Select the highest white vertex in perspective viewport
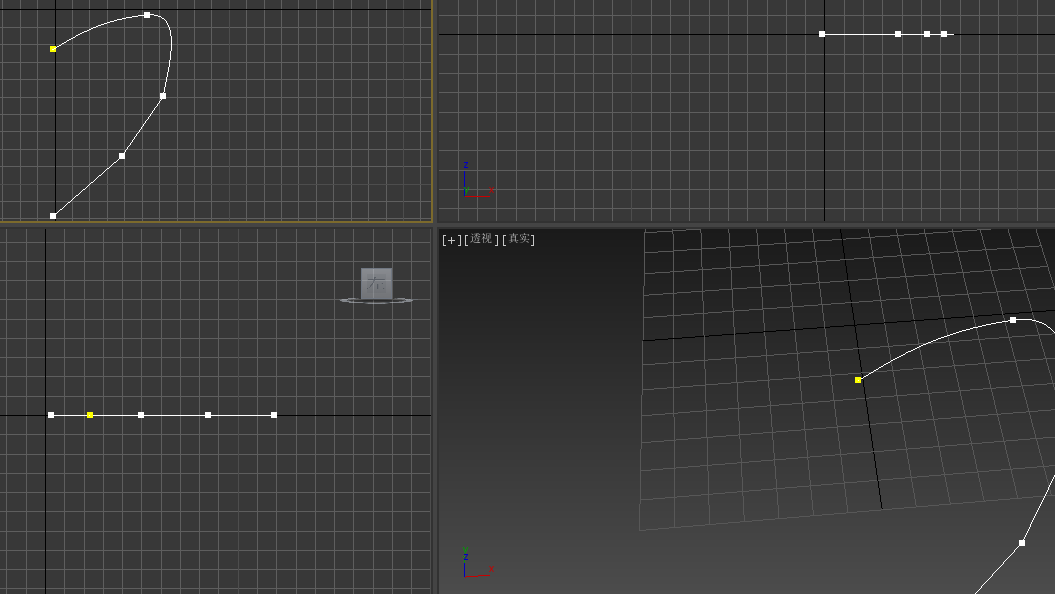 [x=1013, y=320]
